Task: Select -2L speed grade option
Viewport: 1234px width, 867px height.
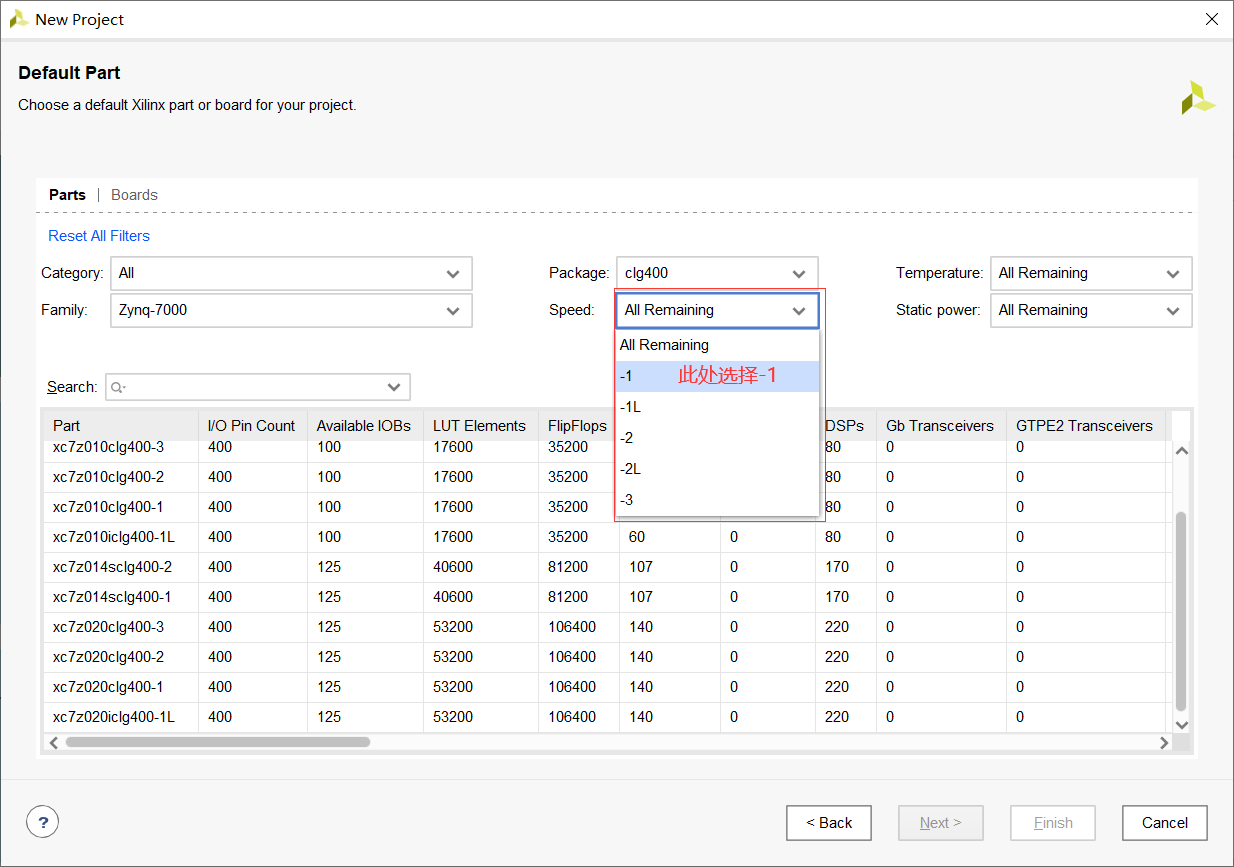Action: pyautogui.click(x=717, y=469)
